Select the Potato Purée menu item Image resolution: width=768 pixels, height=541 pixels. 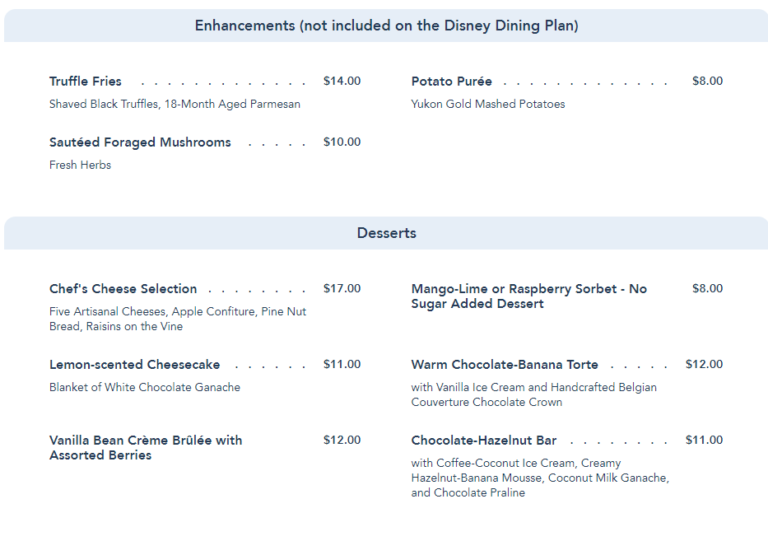click(451, 81)
